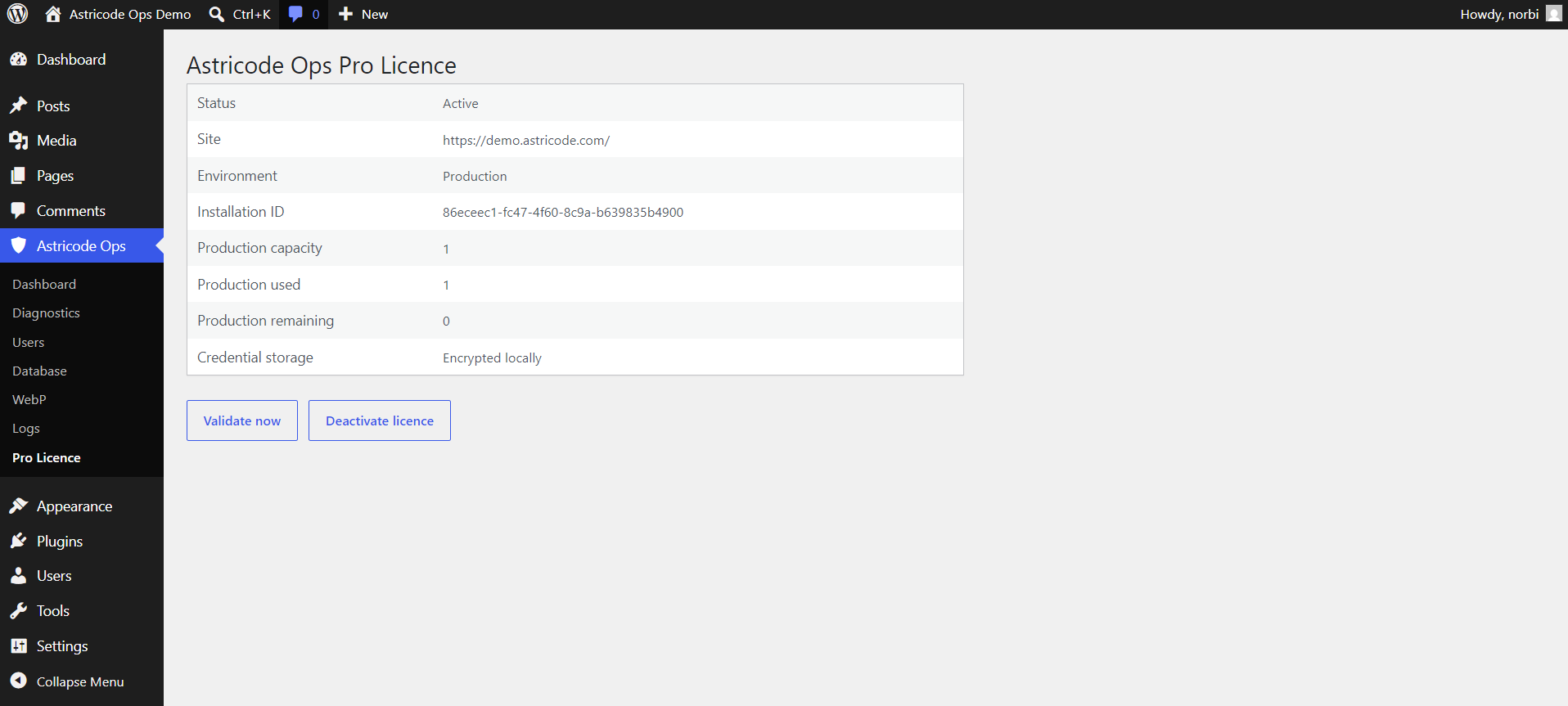Click the Ctrl+K shortcut label
This screenshot has height=706, width=1568.
(x=251, y=14)
